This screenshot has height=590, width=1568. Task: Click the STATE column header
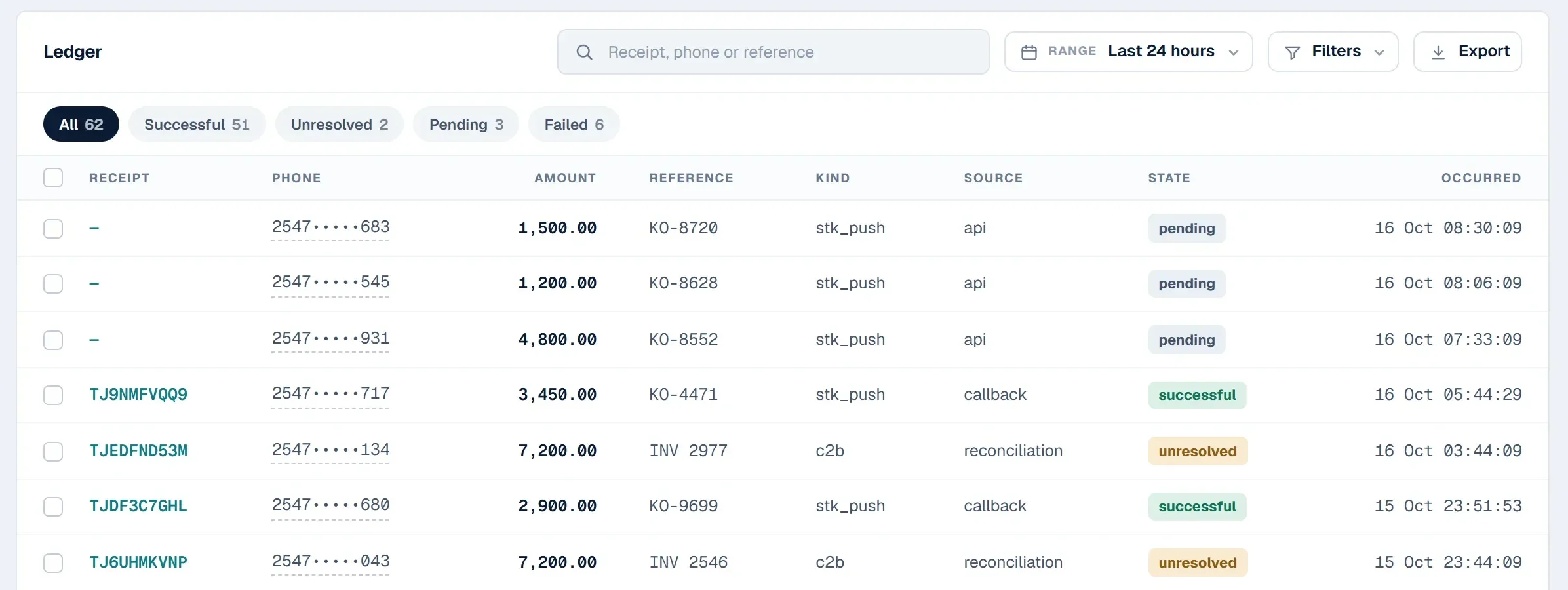(1169, 178)
